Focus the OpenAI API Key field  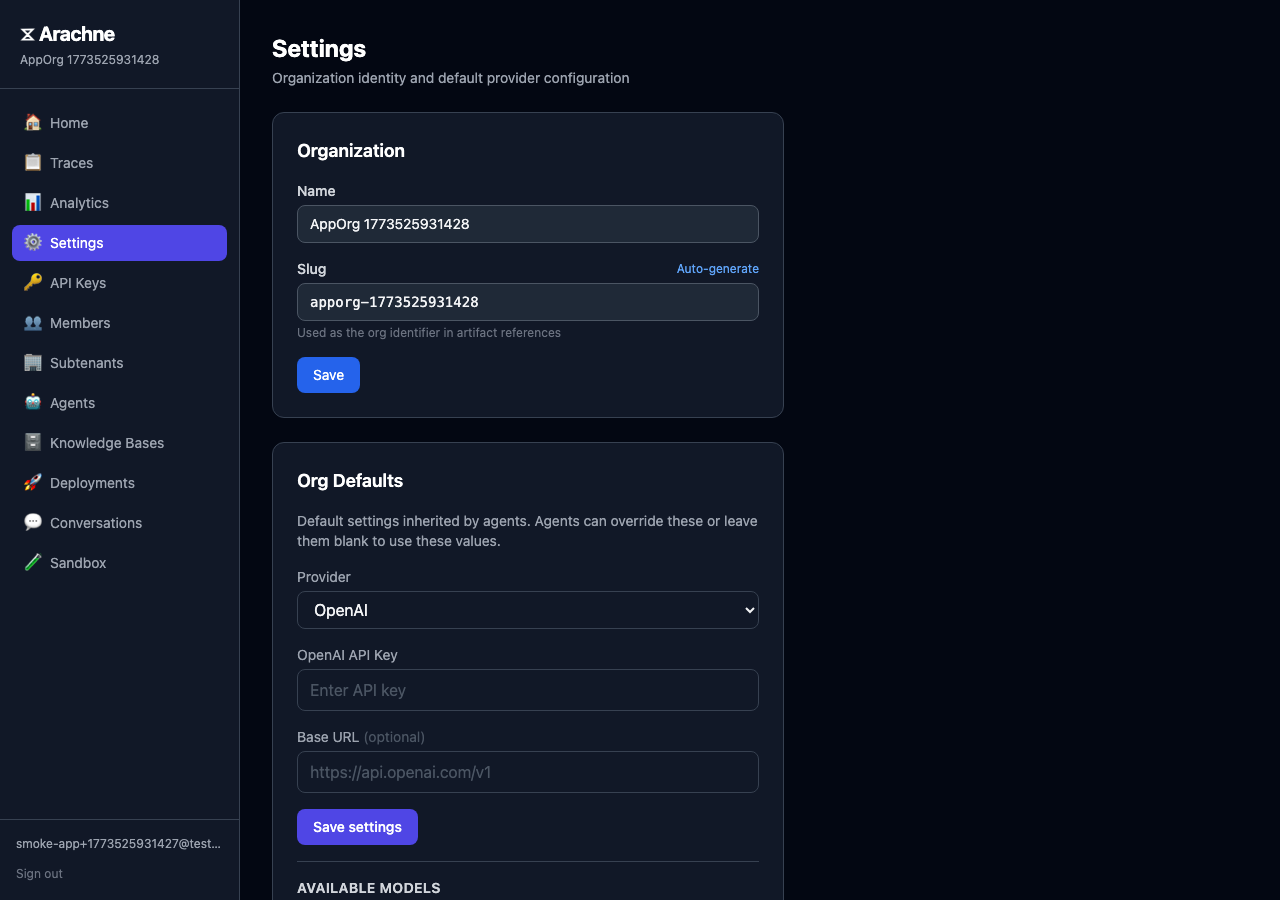pos(527,690)
